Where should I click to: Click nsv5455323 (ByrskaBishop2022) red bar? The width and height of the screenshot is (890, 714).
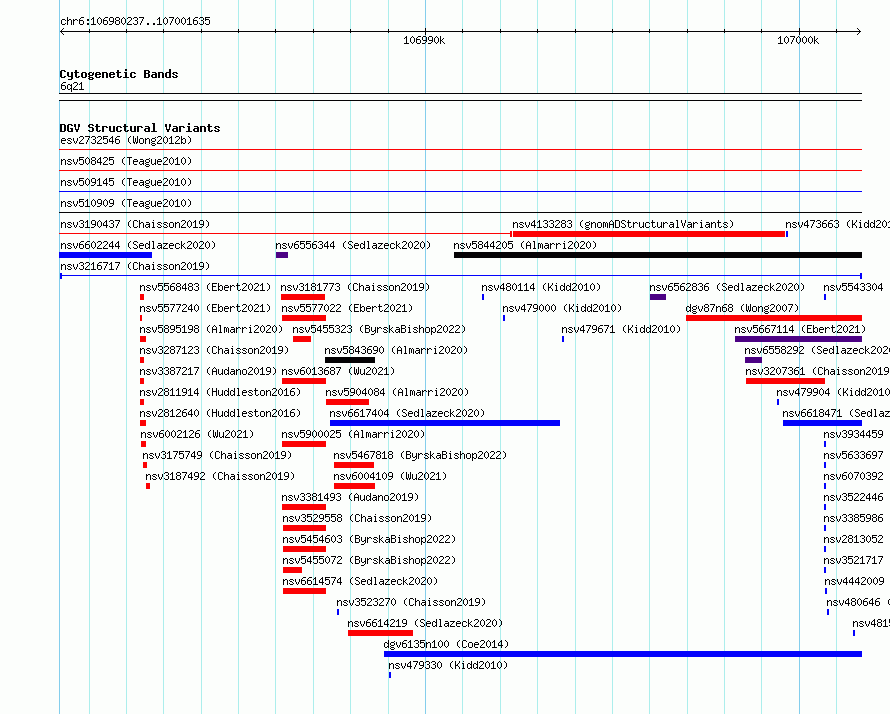click(x=302, y=339)
